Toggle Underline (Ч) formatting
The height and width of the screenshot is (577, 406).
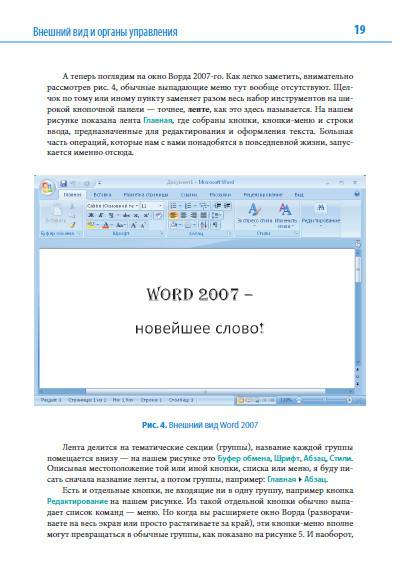110,215
